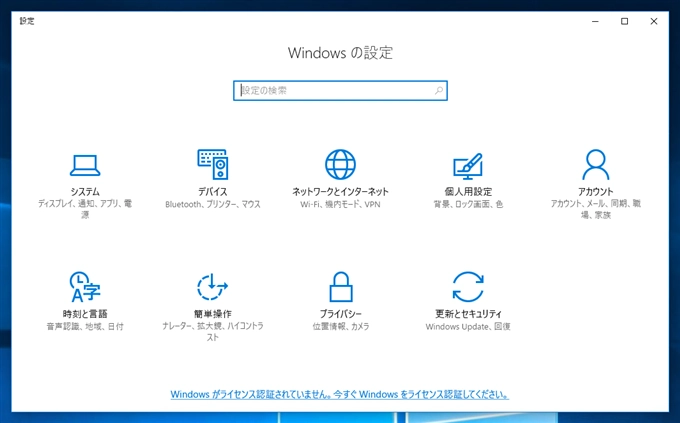This screenshot has width=680, height=423.
Task: Open the アカウント person icon
Action: pos(595,164)
